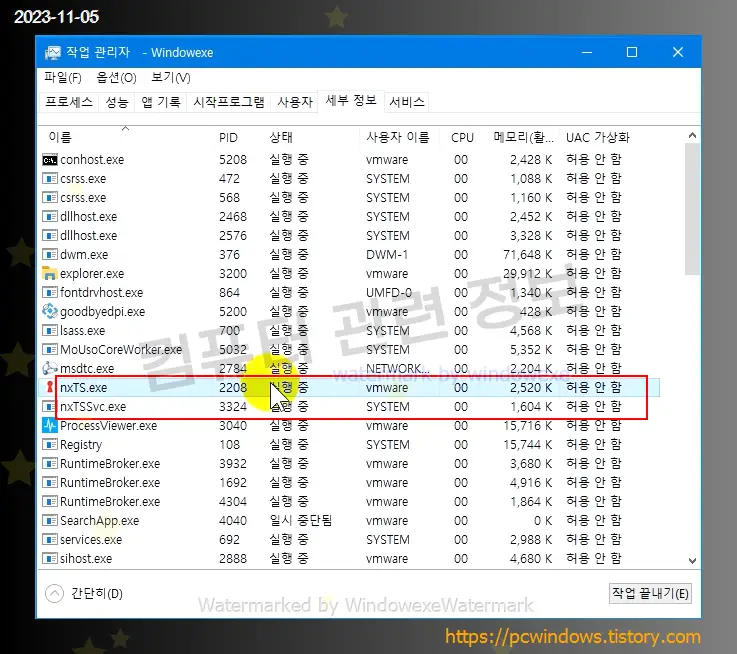Click the vertical scrollbar thumb
The height and width of the screenshot is (654, 737).
(692, 209)
